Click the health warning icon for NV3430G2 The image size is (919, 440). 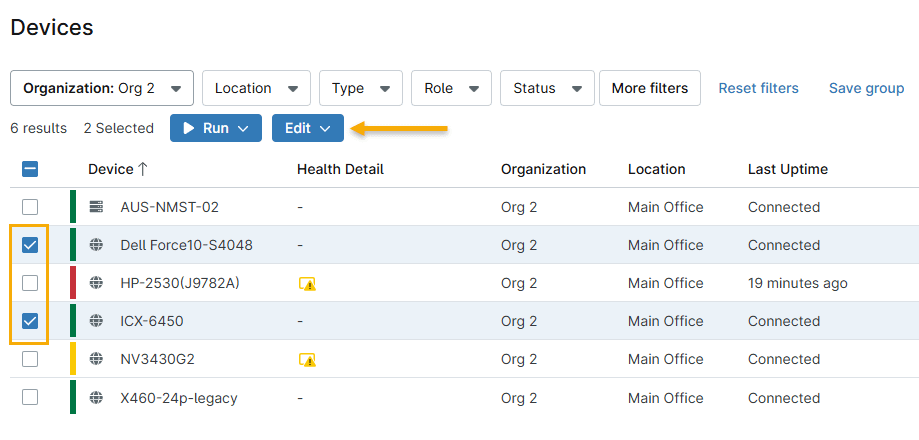pos(308,360)
